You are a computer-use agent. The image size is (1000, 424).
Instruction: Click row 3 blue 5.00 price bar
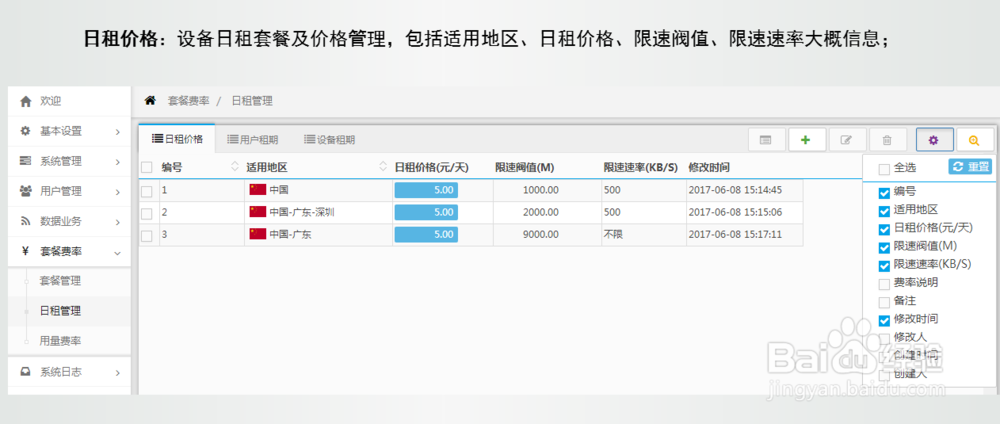point(426,235)
